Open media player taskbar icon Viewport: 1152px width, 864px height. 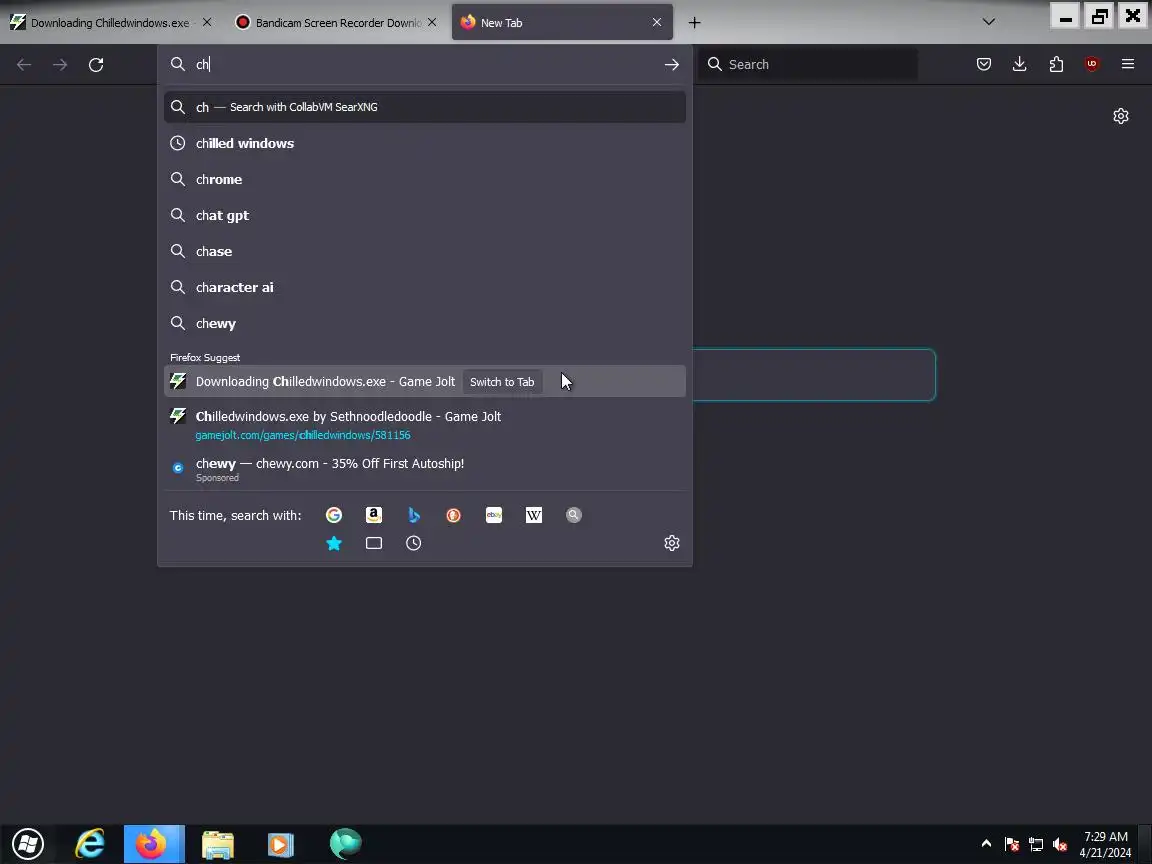click(280, 843)
